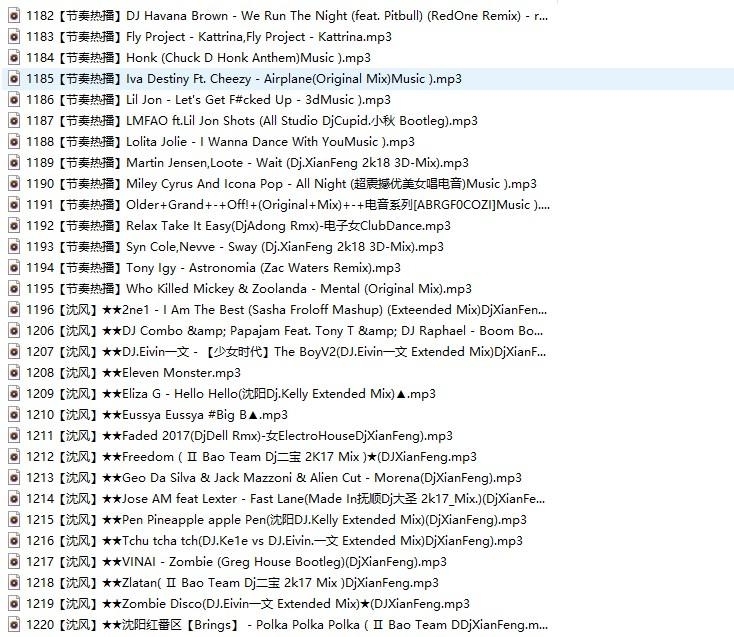Viewport: 734px width, 637px height.
Task: Select the mp3 icon for Lil Jon track 1186
Action: click(14, 100)
